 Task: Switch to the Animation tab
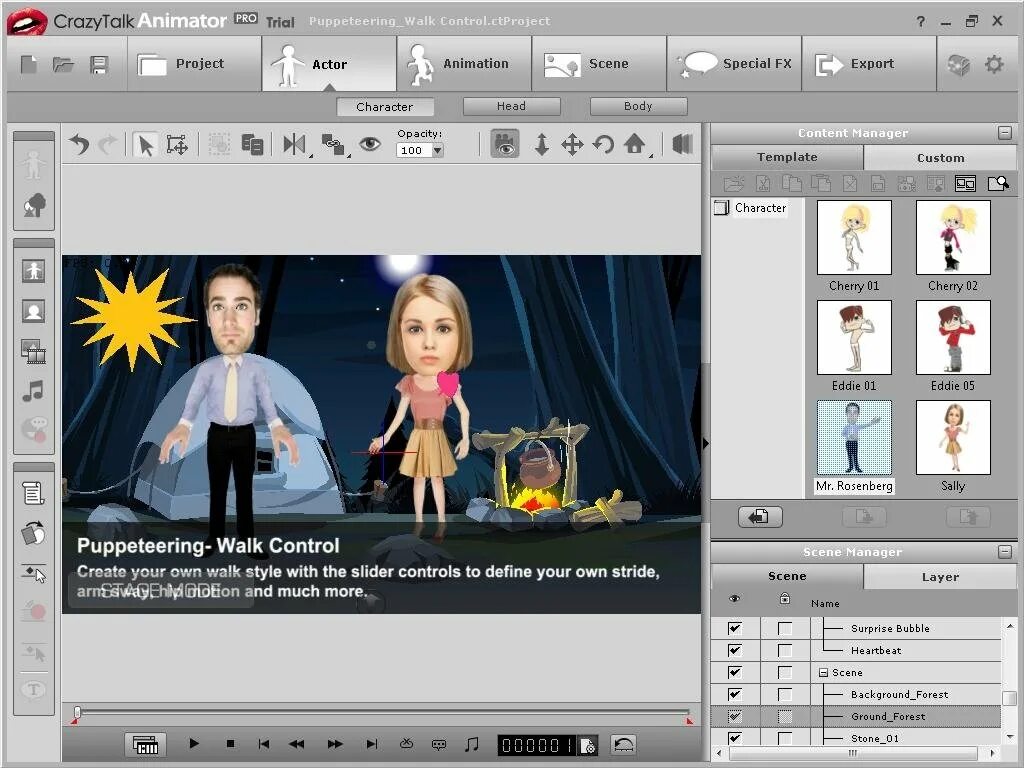[464, 63]
